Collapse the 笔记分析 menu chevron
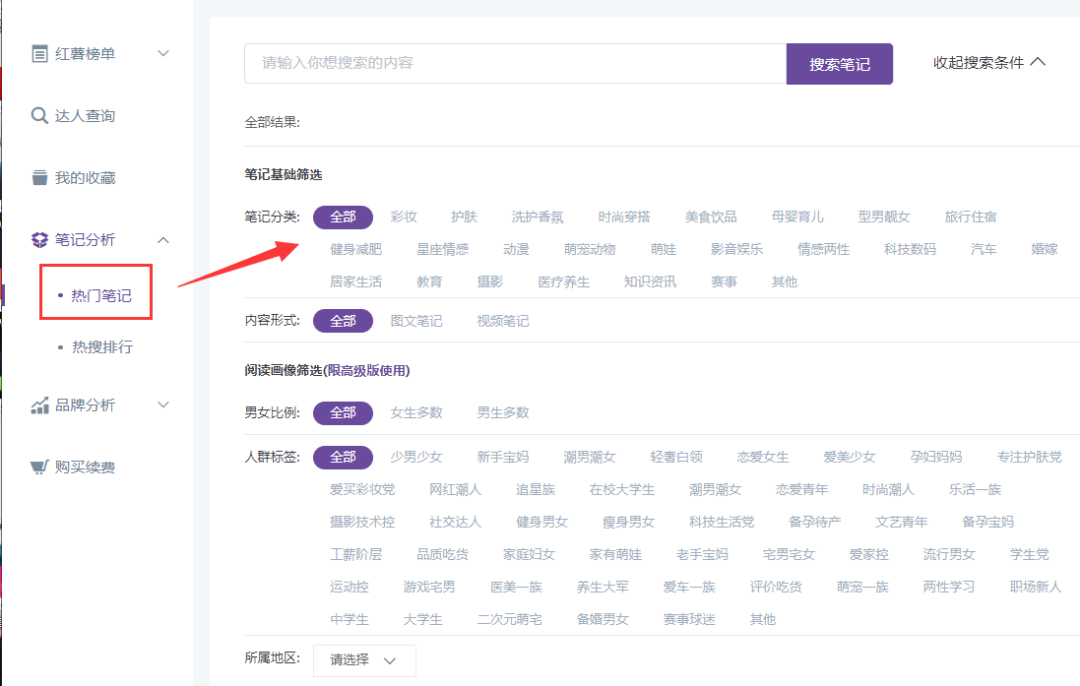Viewport: 1080px width, 686px height. click(x=164, y=240)
